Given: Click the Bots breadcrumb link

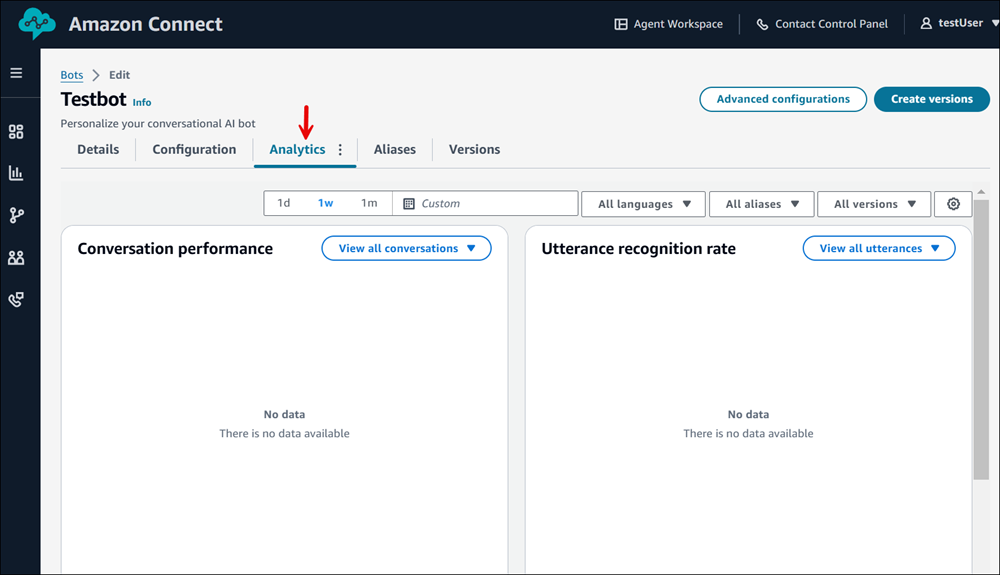Looking at the screenshot, I should (72, 75).
